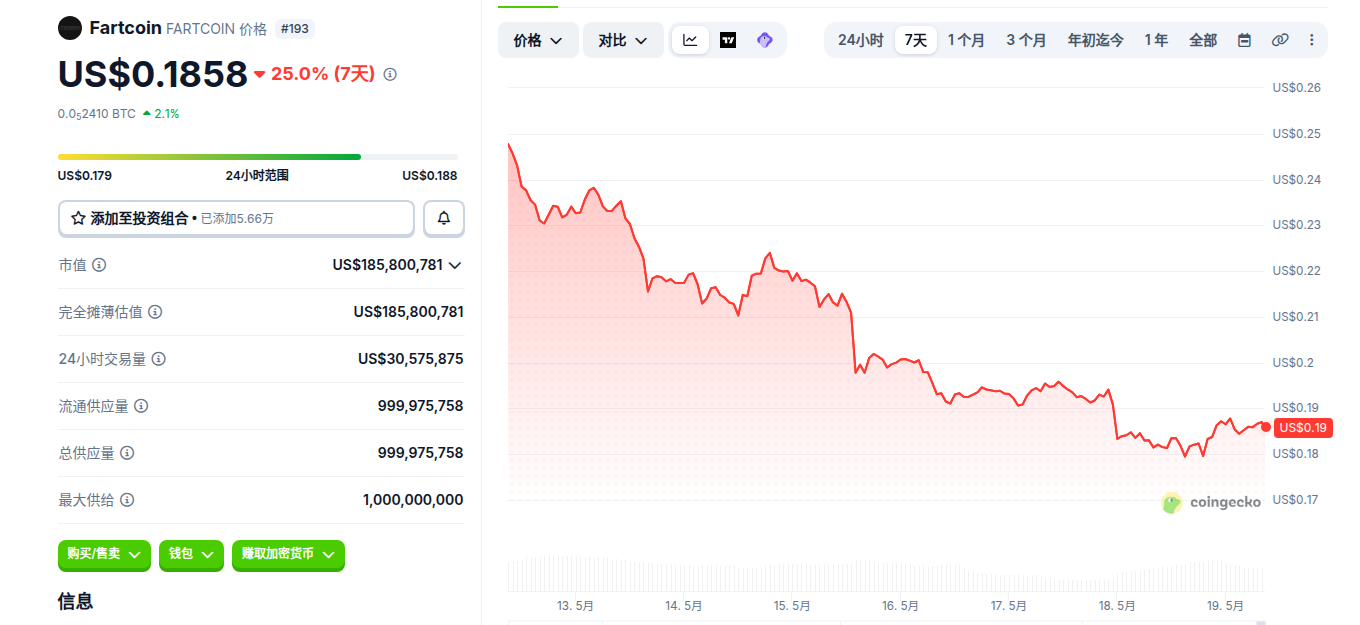The image size is (1360, 625).
Task: Click the US$0.26 axis label
Action: pyautogui.click(x=1297, y=88)
